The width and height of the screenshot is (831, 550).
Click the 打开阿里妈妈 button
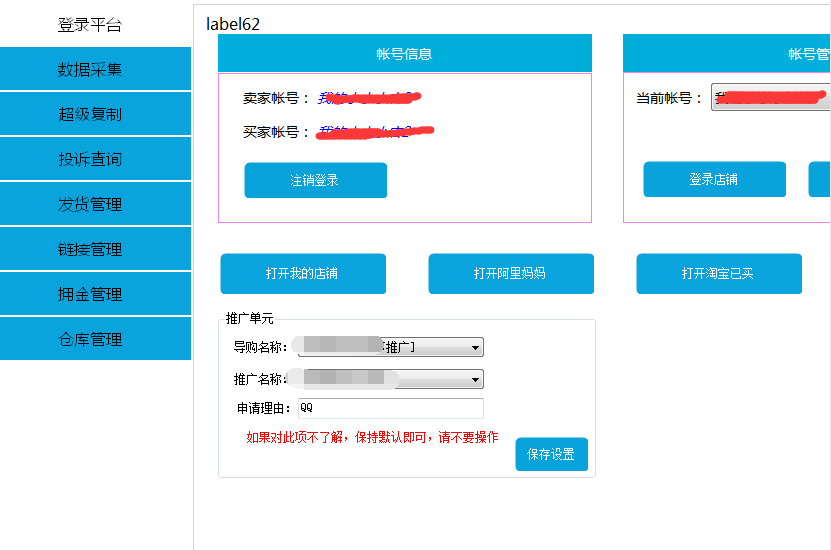[510, 273]
